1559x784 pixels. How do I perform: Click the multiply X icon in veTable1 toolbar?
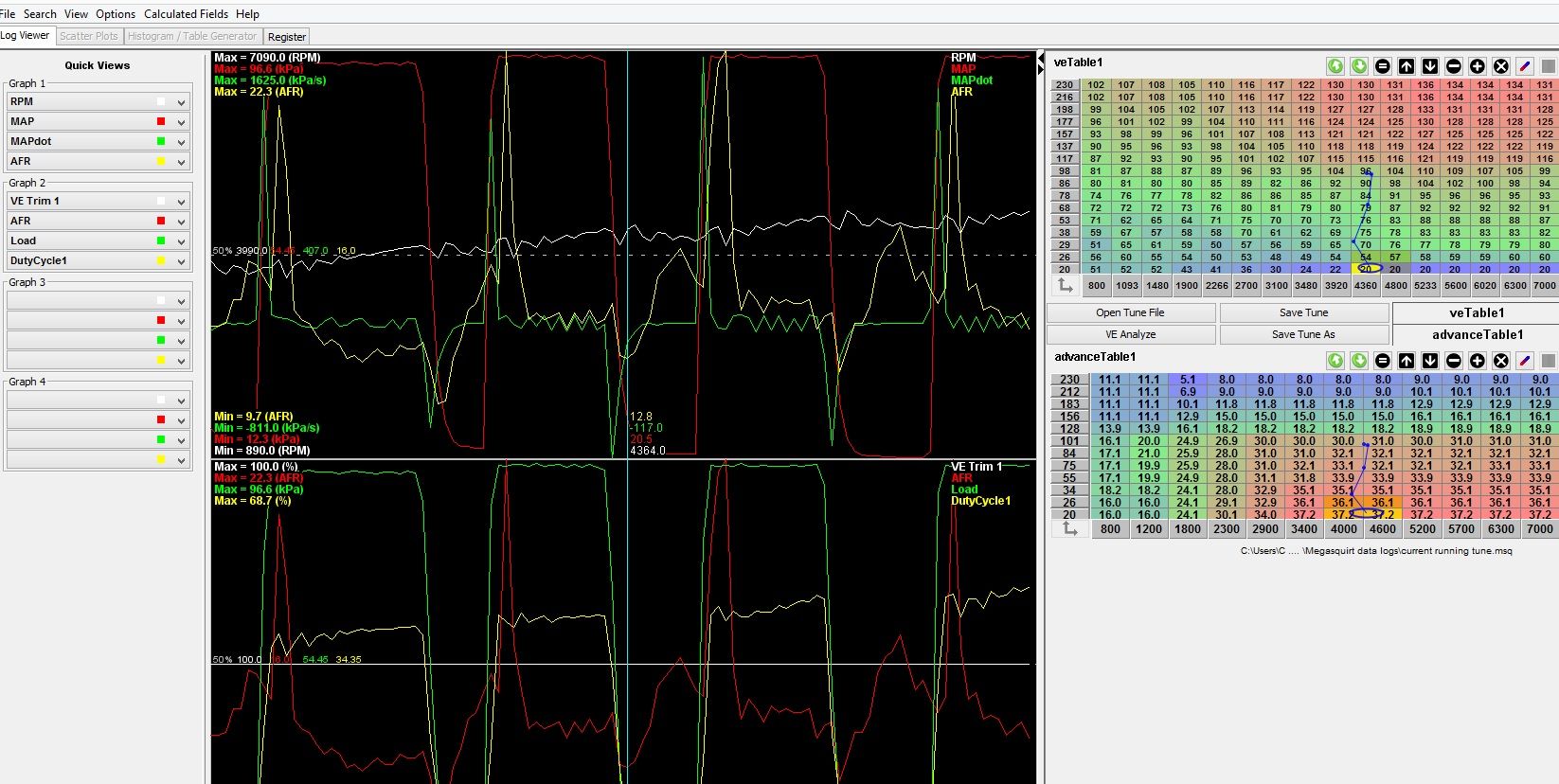point(1501,66)
